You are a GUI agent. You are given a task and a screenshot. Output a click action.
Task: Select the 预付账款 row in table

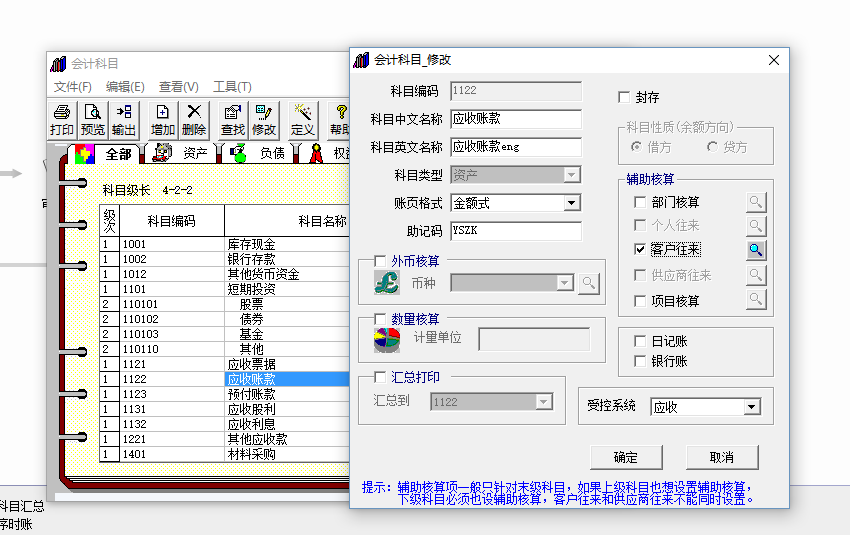click(x=225, y=394)
